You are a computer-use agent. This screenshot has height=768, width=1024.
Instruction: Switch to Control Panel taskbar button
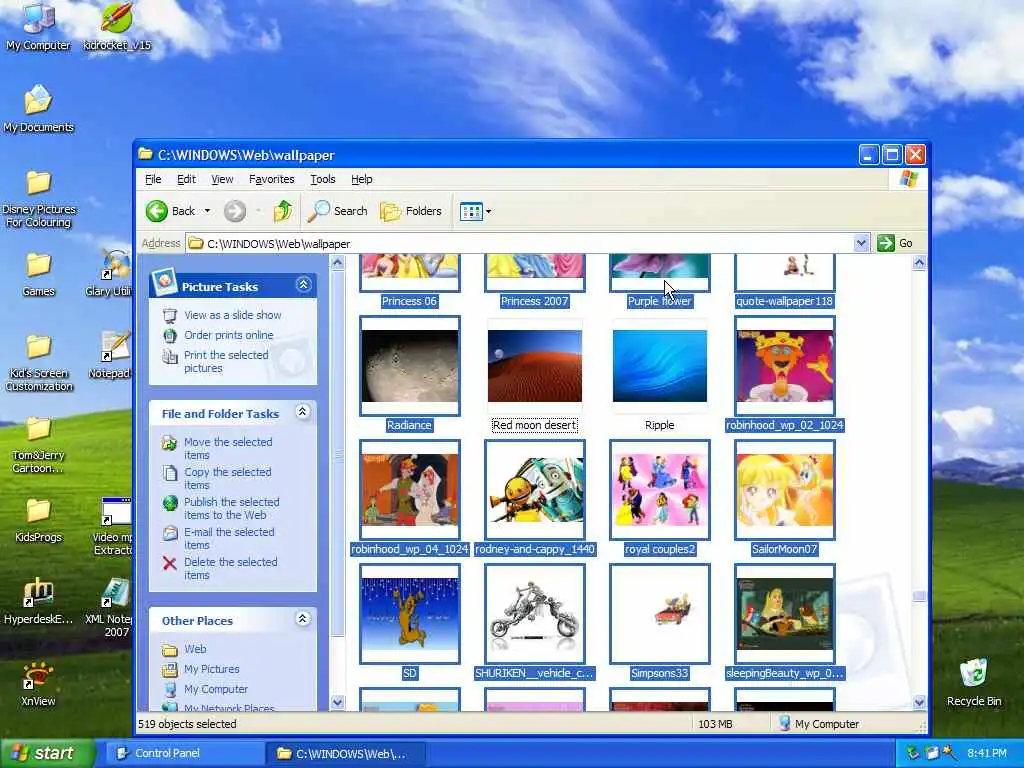[x=185, y=753]
